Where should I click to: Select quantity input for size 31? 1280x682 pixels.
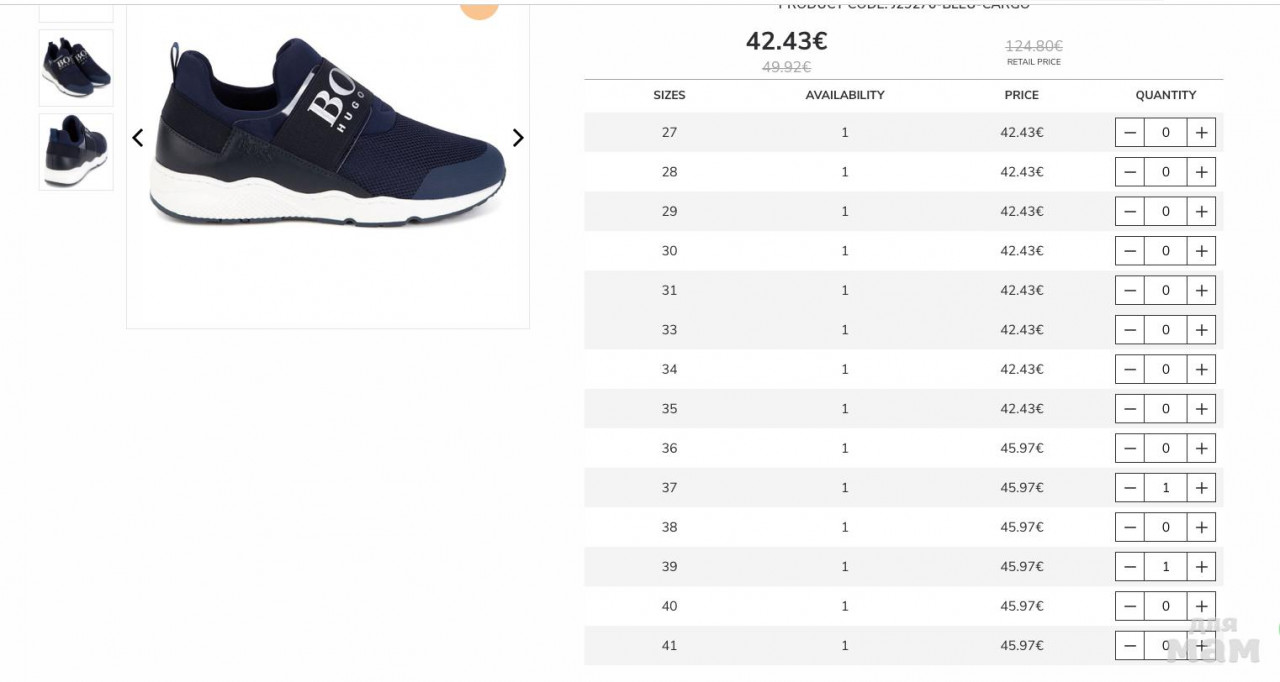point(1165,290)
